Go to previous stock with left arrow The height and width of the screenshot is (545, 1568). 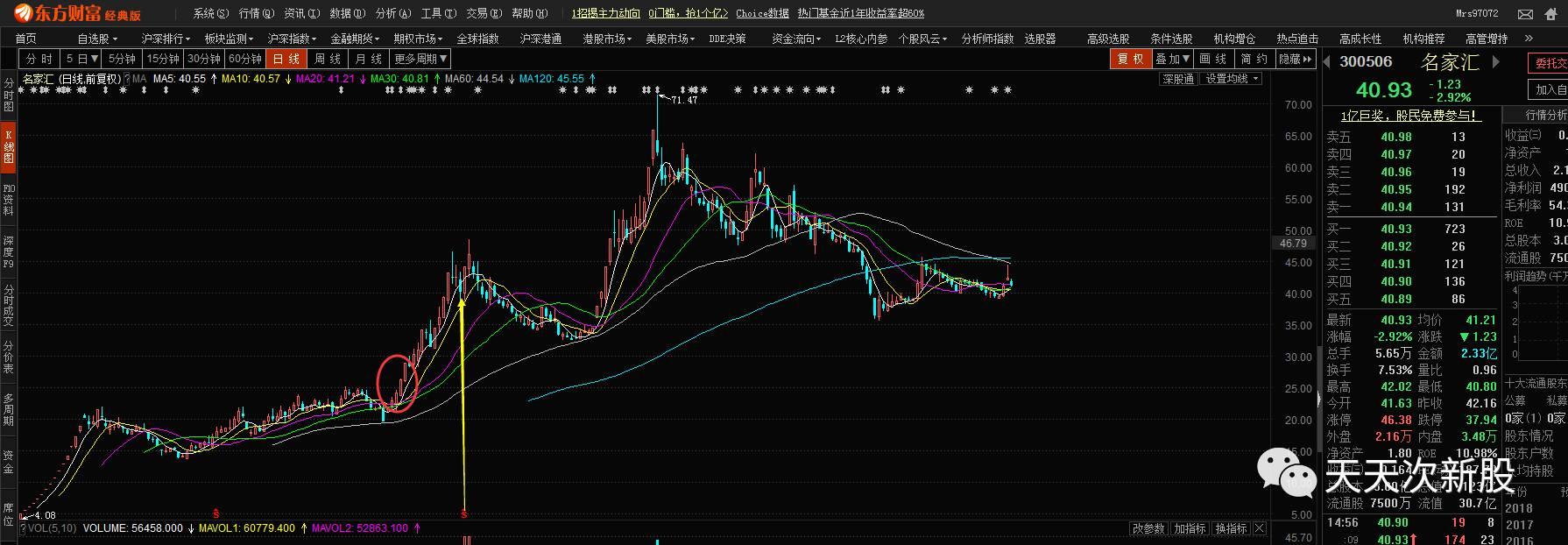coord(1326,61)
